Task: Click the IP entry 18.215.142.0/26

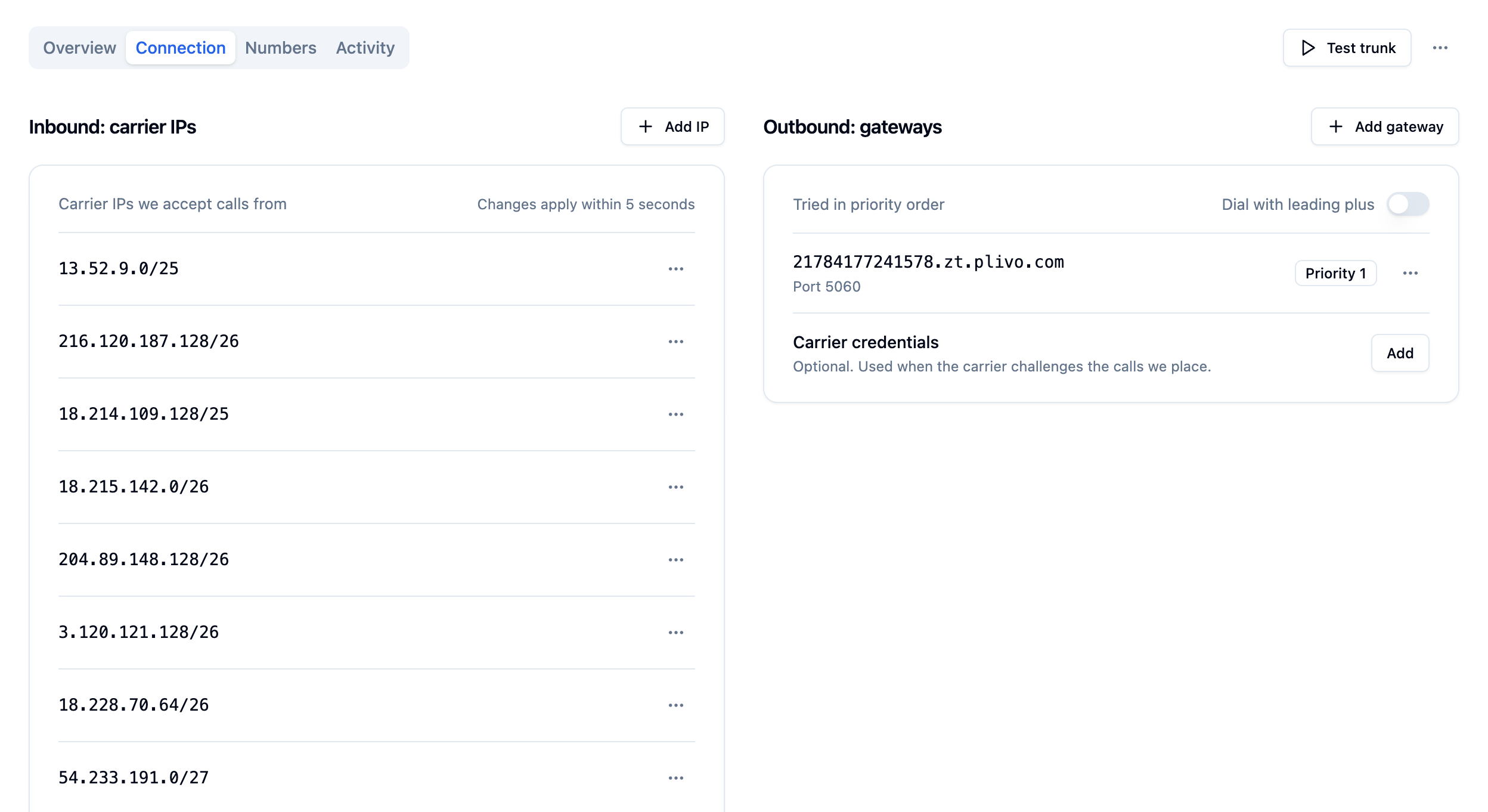Action: pos(134,487)
